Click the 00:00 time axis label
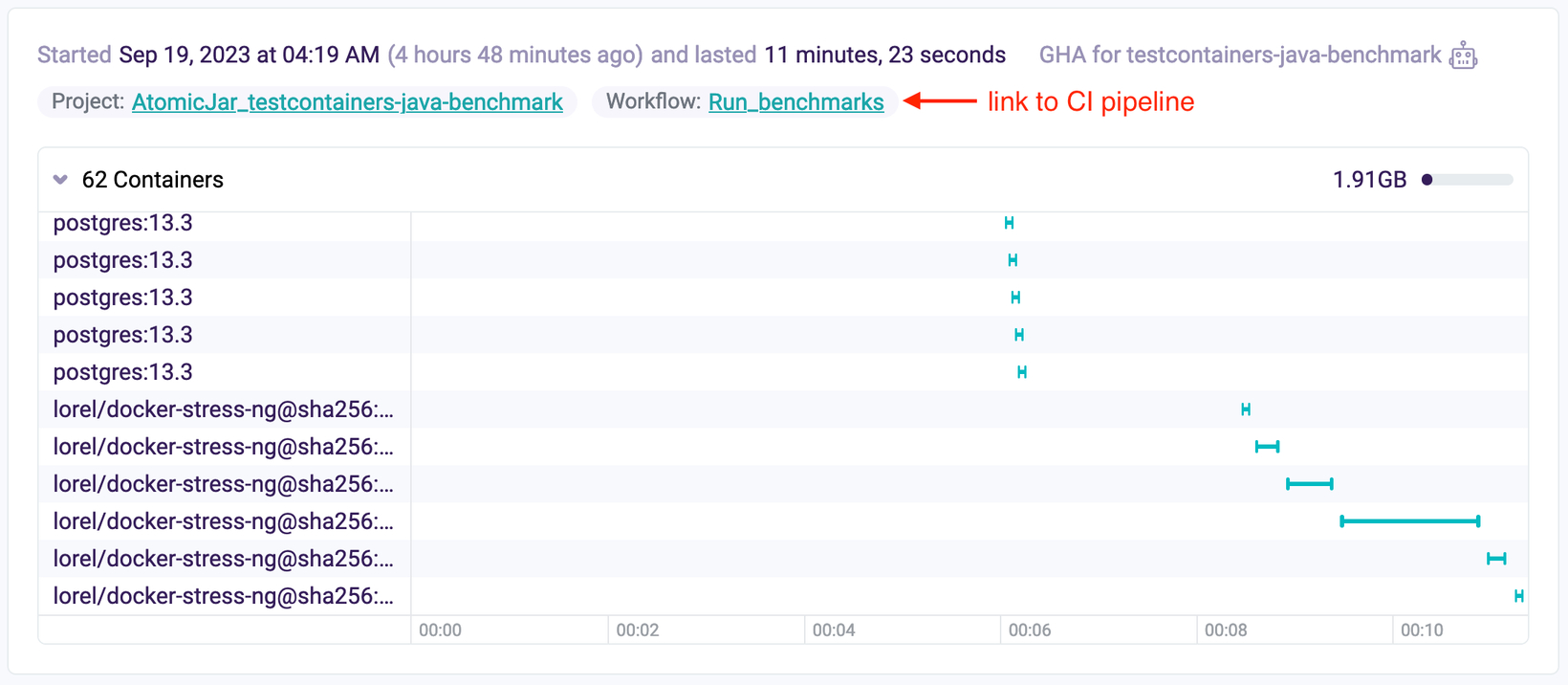Viewport: 1568px width, 685px height. [440, 630]
